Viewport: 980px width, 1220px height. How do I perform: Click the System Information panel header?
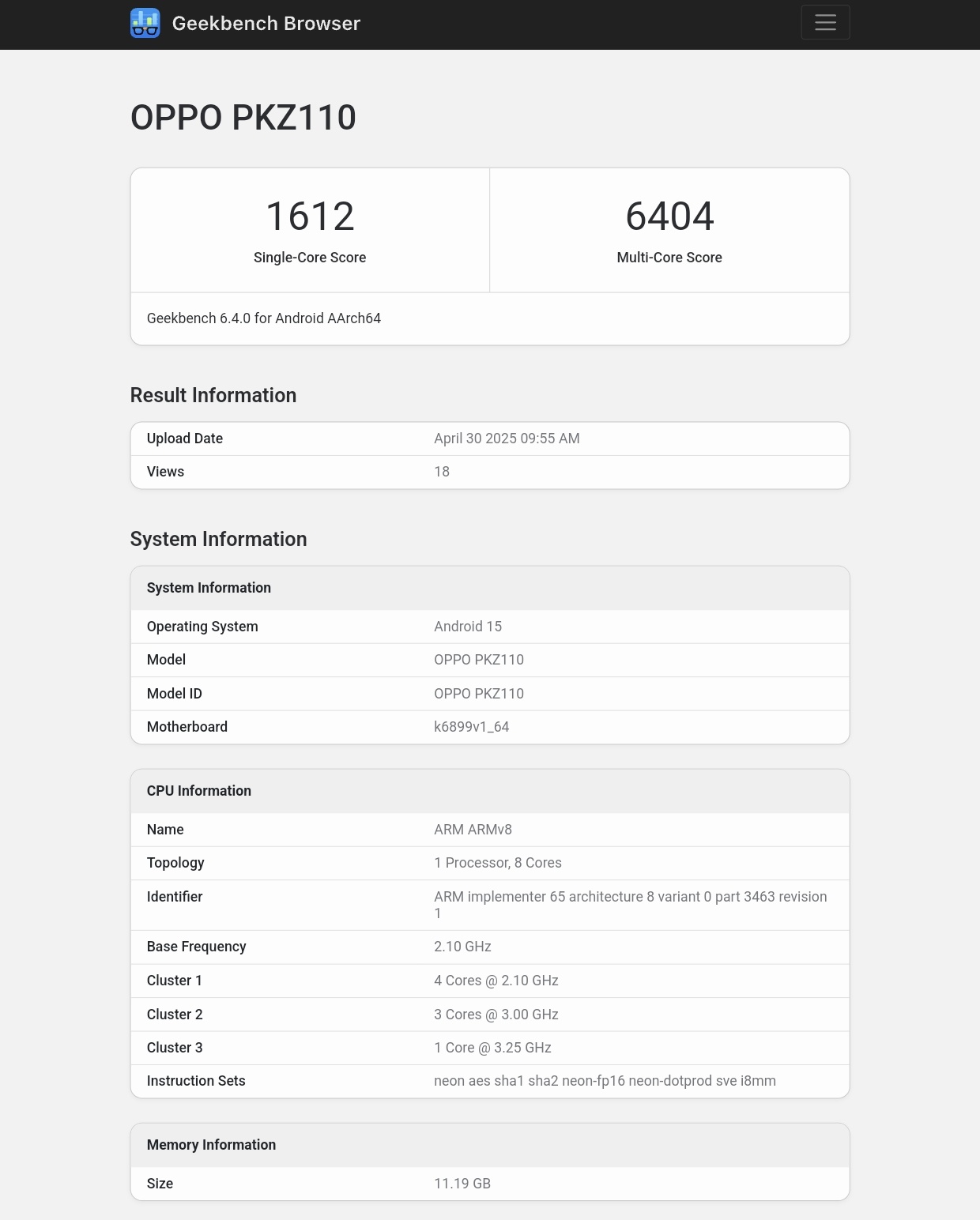click(209, 587)
